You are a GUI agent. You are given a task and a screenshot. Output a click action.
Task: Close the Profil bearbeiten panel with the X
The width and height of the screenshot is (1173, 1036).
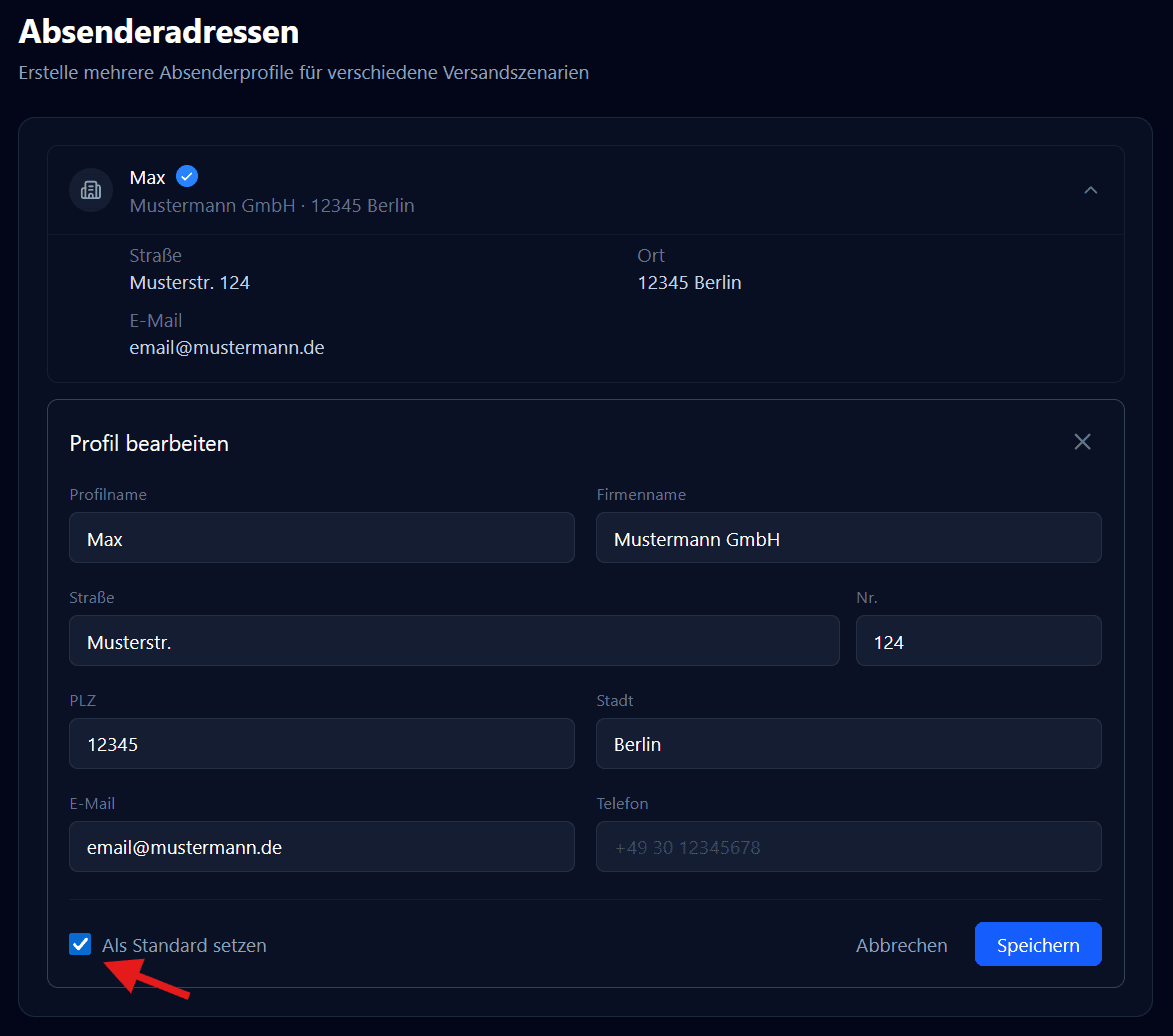1082,441
